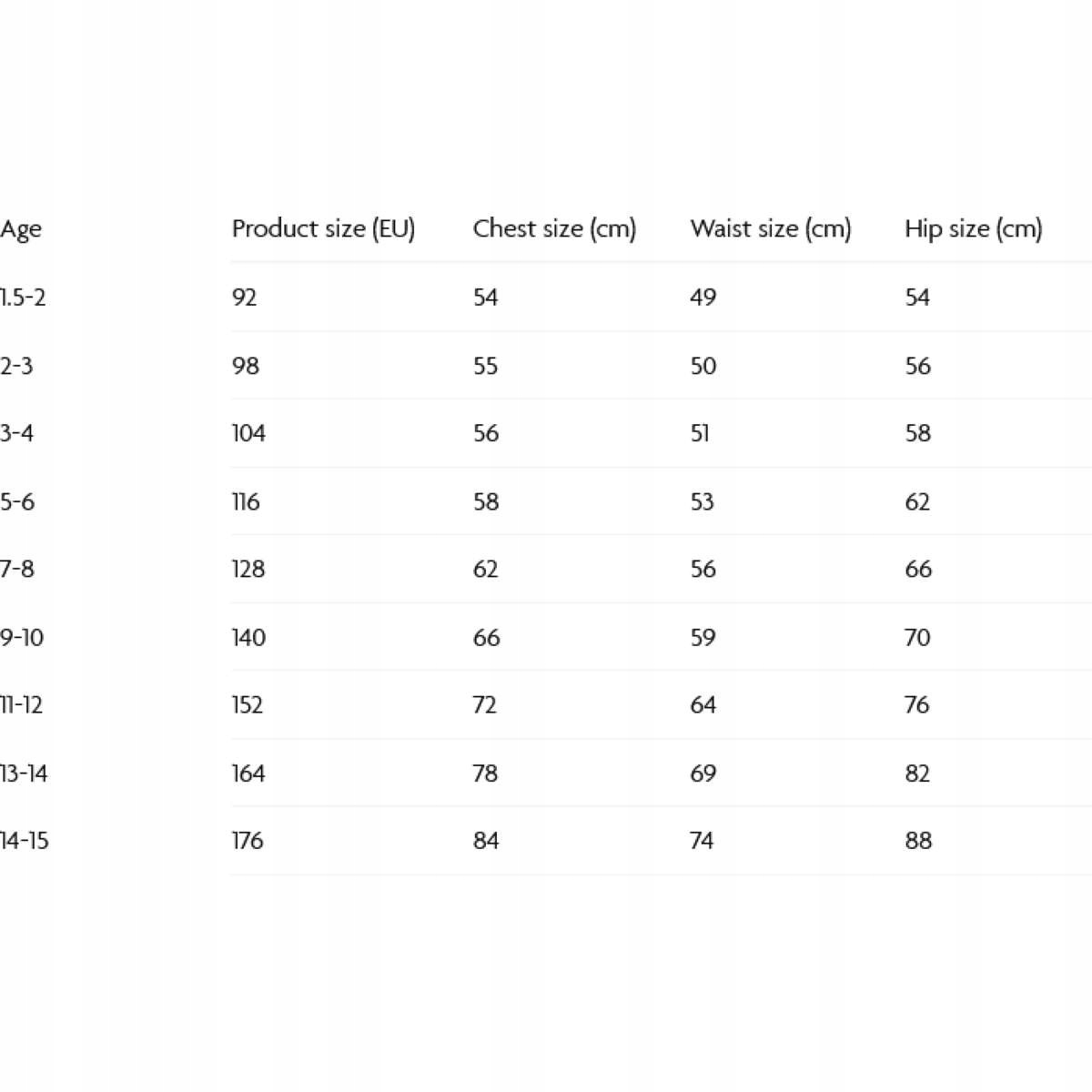Select product size 116 cell

point(246,502)
